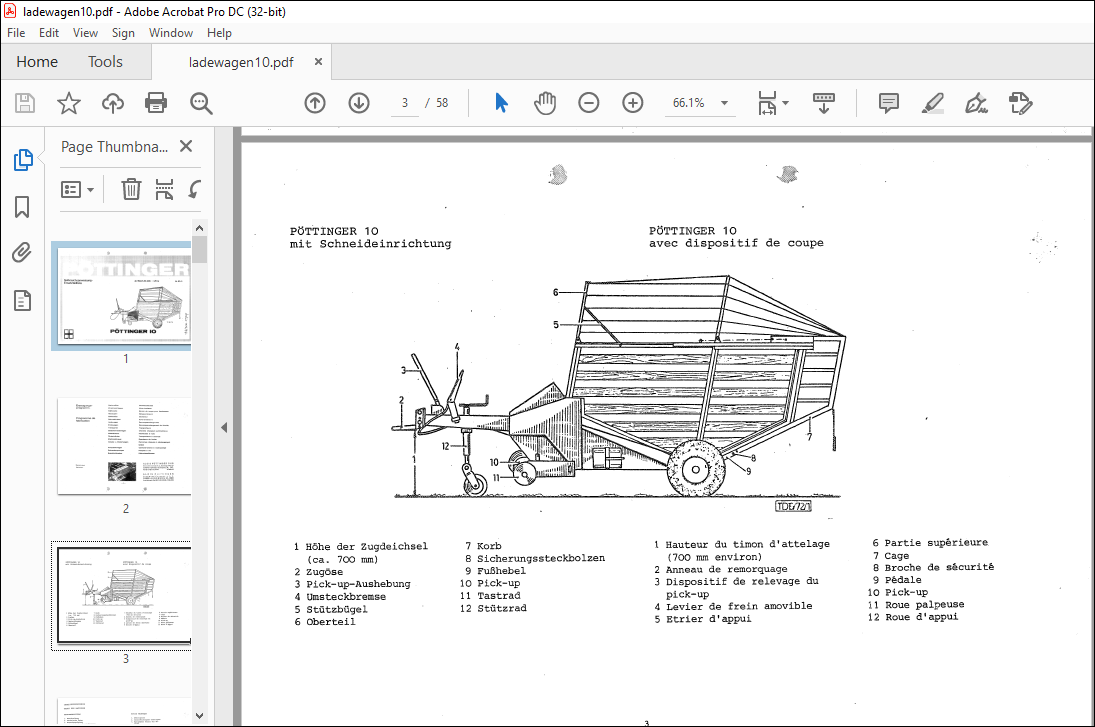The image size is (1095, 727).
Task: Click the 'Broche de sécurité' text
Action: (x=939, y=567)
